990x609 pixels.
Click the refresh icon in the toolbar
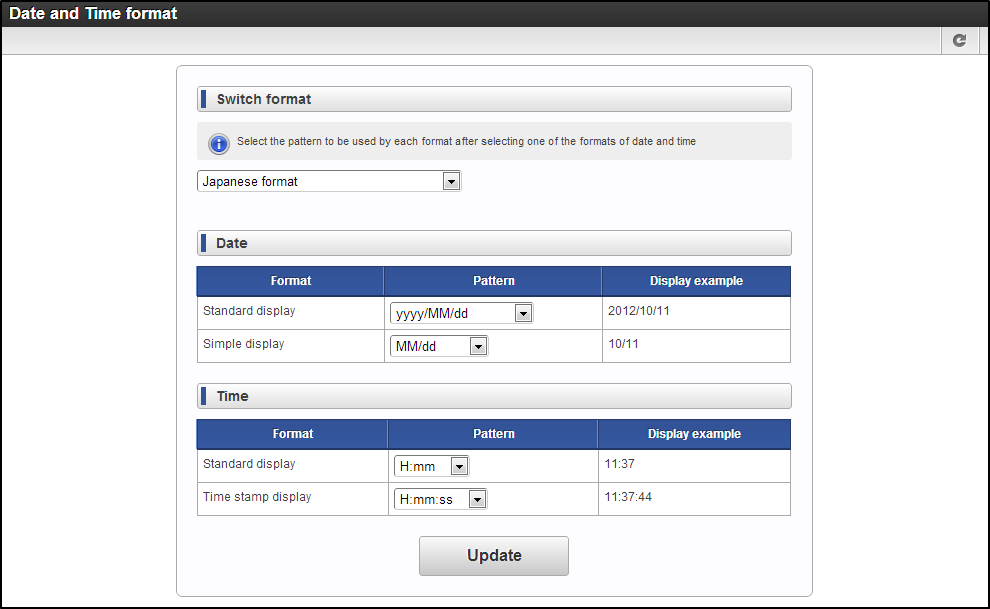959,40
